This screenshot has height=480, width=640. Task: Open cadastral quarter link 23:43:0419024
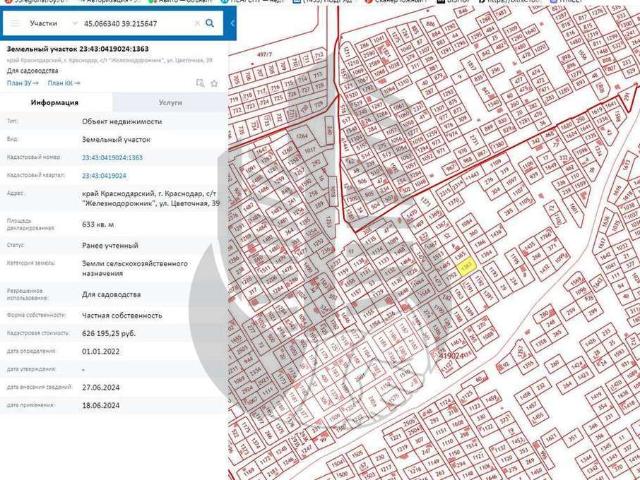click(x=104, y=176)
